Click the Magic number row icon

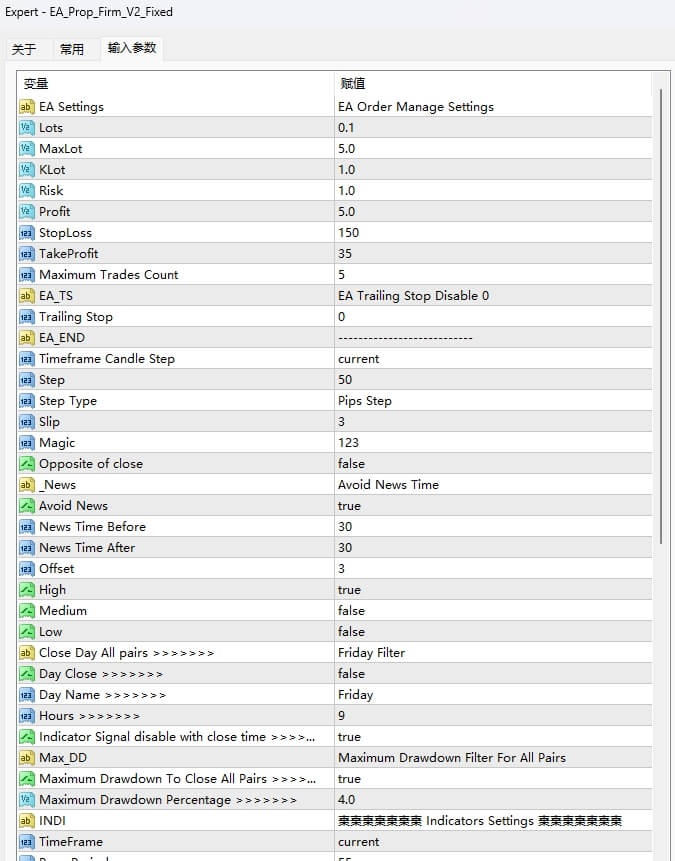(x=27, y=443)
